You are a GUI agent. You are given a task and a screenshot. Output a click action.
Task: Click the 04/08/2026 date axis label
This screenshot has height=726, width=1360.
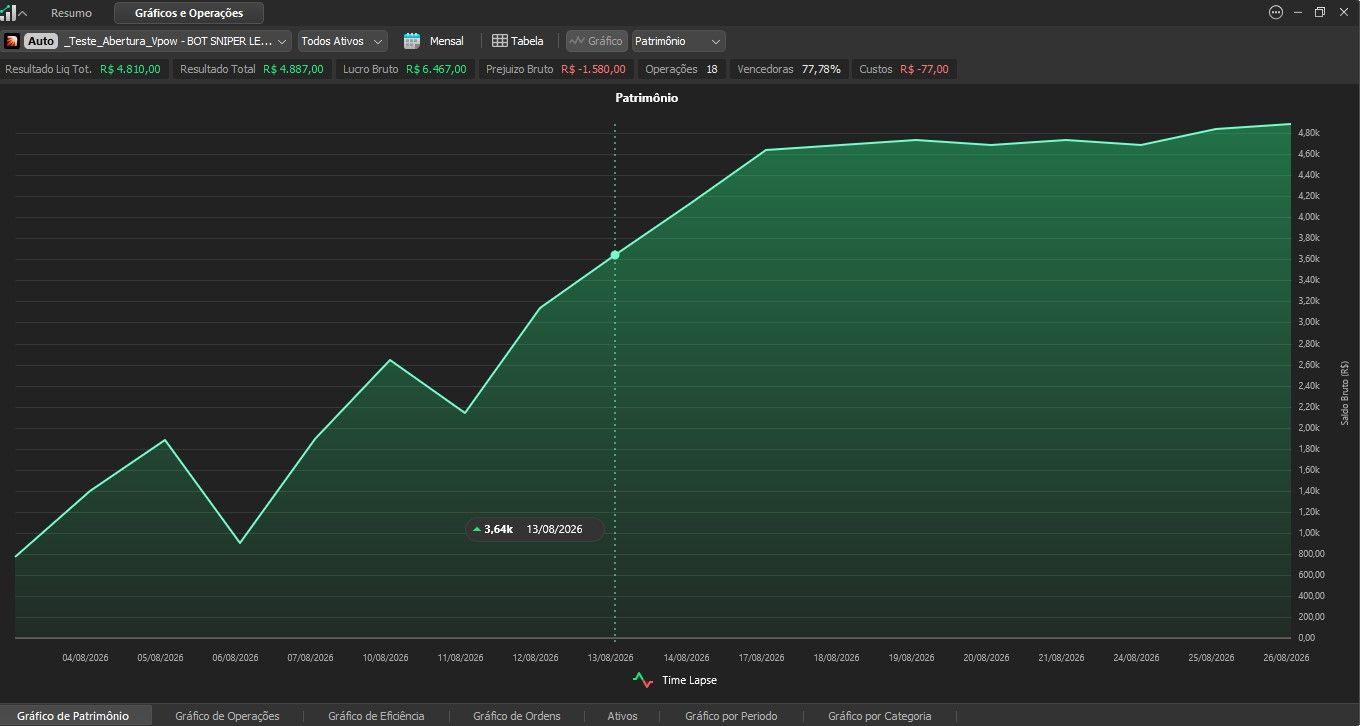(x=86, y=658)
